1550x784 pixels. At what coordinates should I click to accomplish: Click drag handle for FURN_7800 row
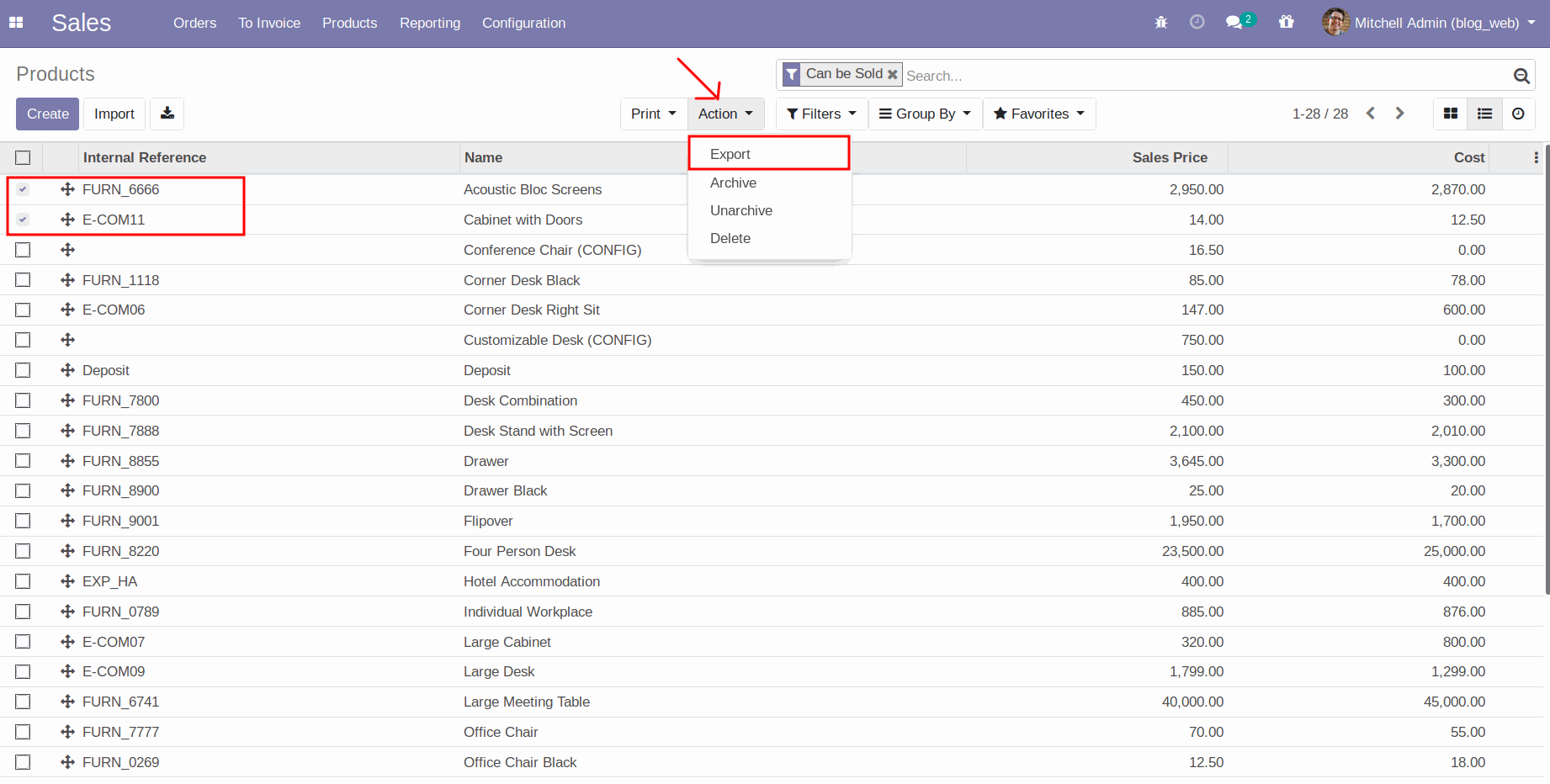click(68, 400)
